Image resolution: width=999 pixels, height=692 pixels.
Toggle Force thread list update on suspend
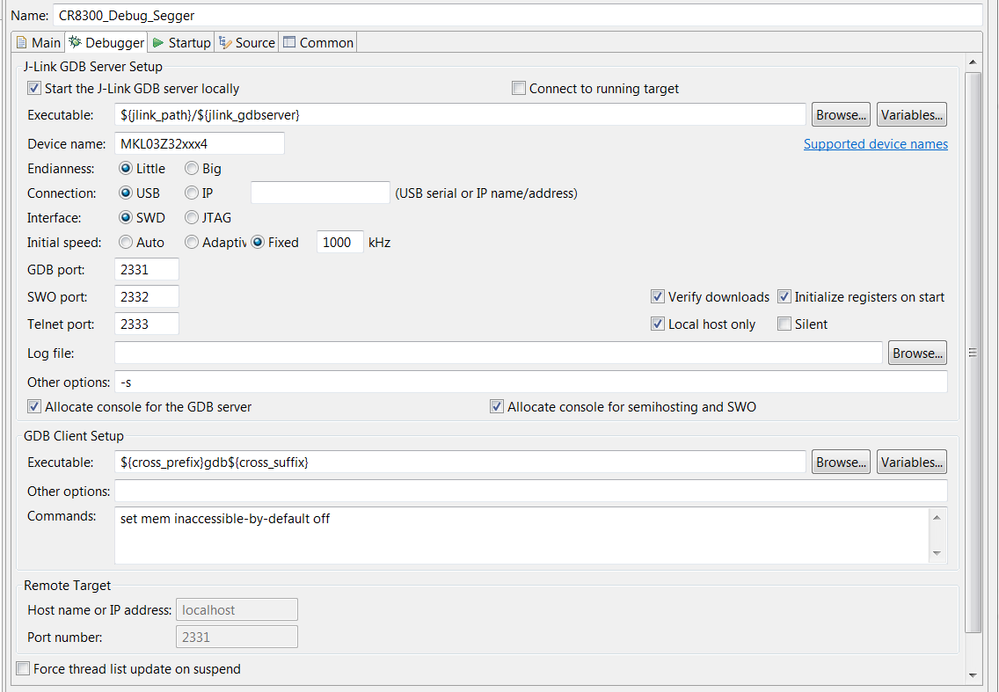tap(24, 669)
